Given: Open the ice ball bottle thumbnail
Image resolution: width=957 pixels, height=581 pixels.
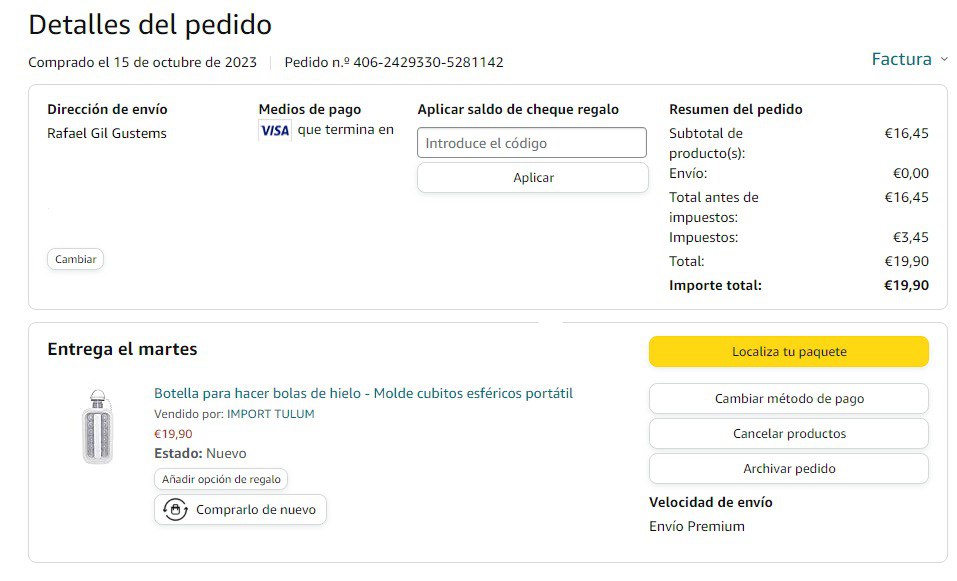Looking at the screenshot, I should 97,426.
